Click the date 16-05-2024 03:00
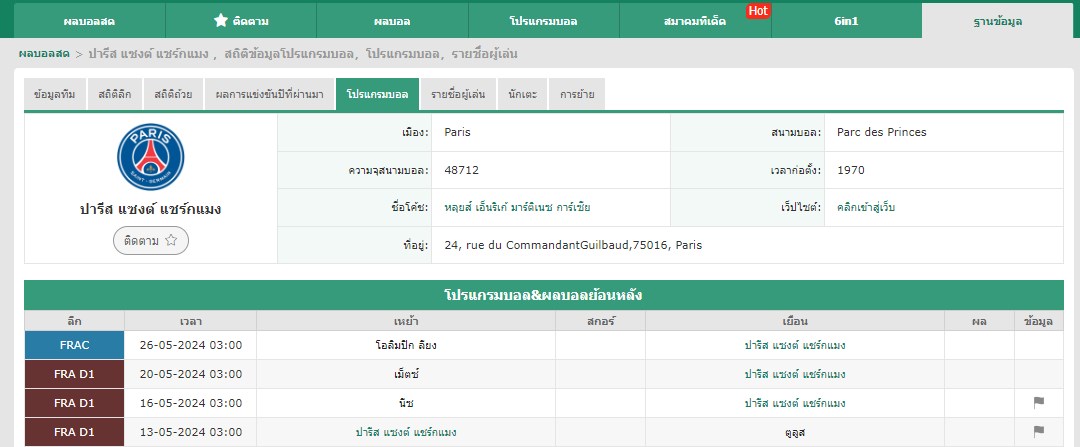 190,403
